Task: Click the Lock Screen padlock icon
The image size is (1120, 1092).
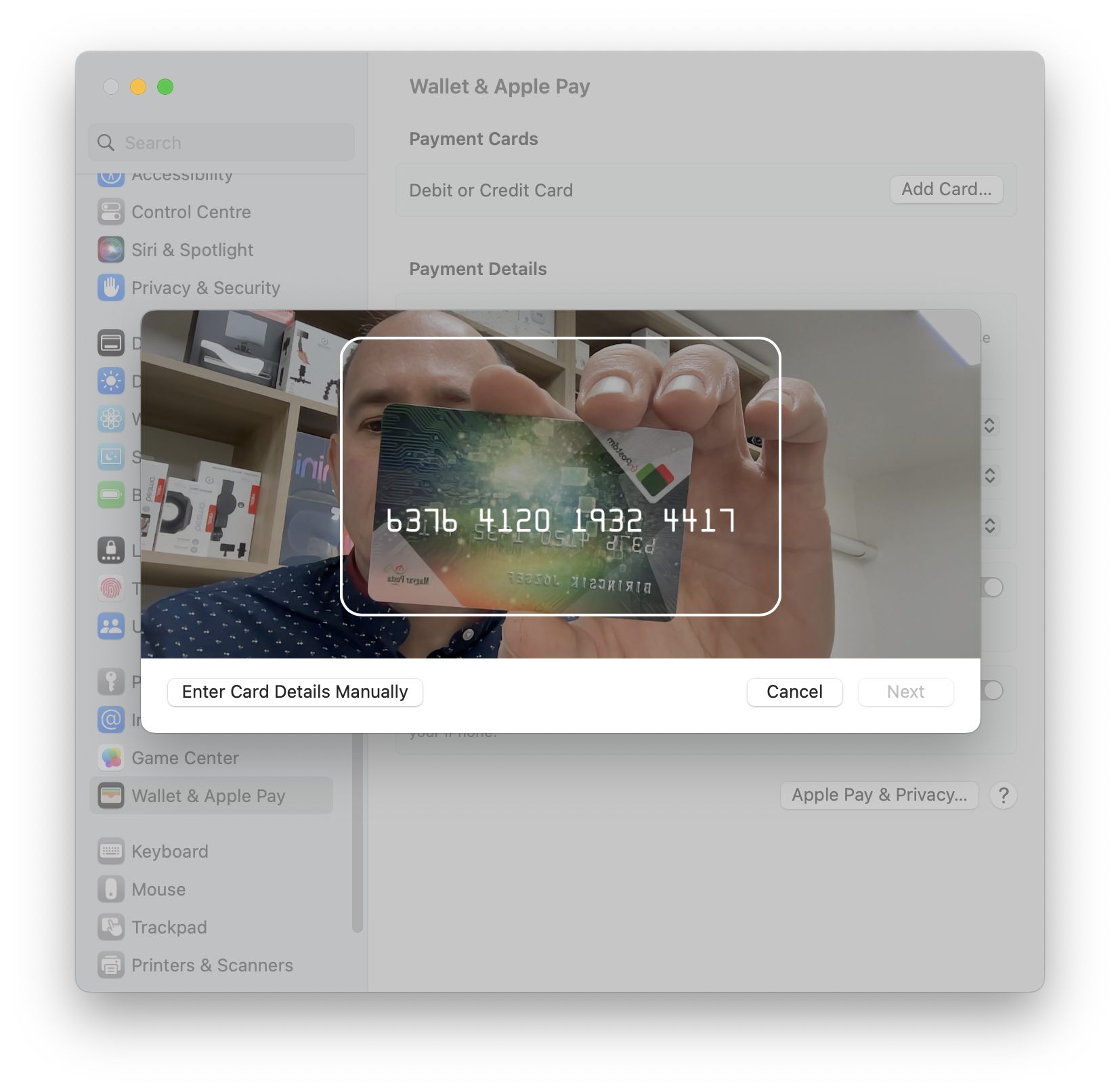Action: (x=111, y=551)
